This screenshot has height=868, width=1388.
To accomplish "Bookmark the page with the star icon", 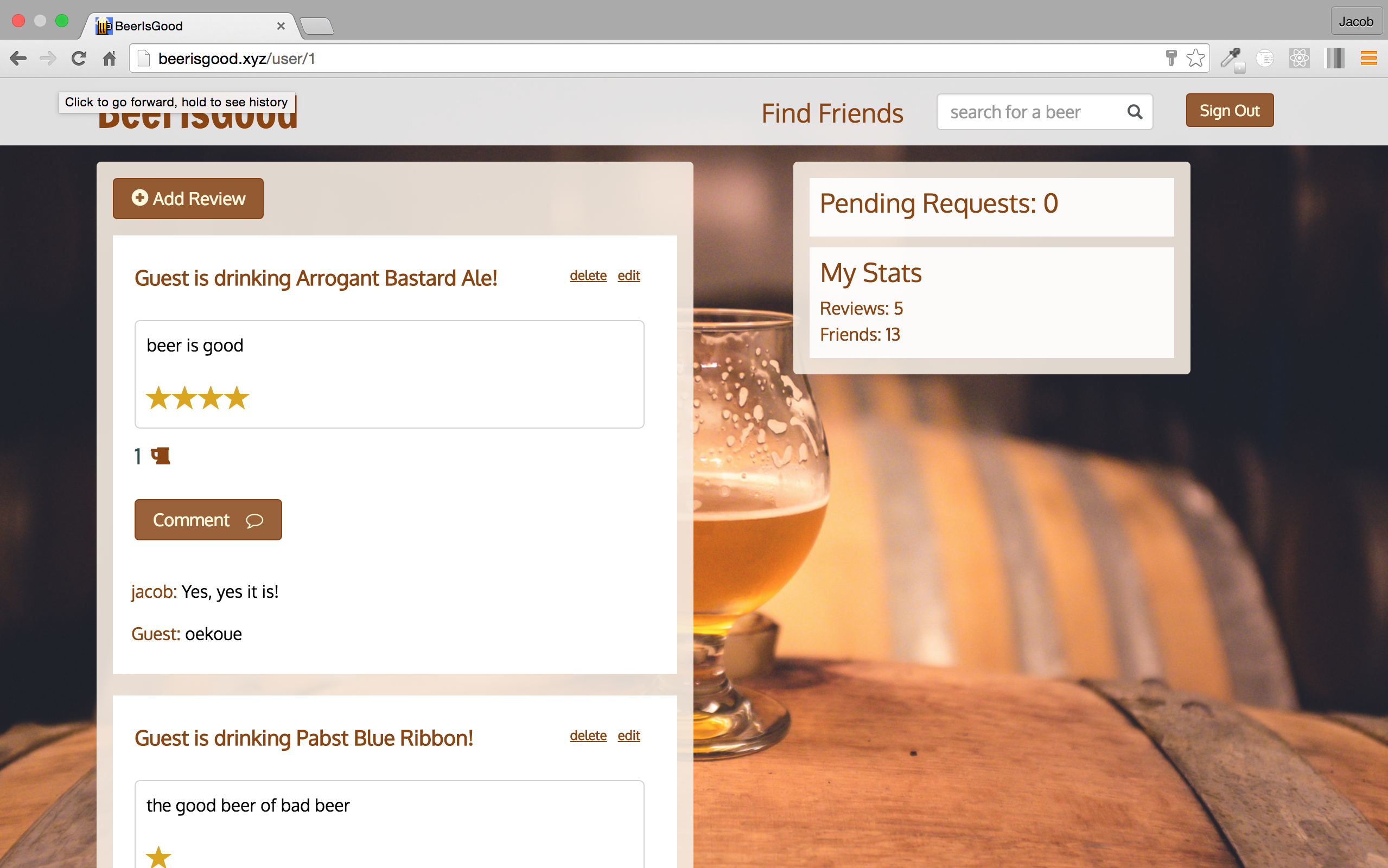I will [1196, 58].
